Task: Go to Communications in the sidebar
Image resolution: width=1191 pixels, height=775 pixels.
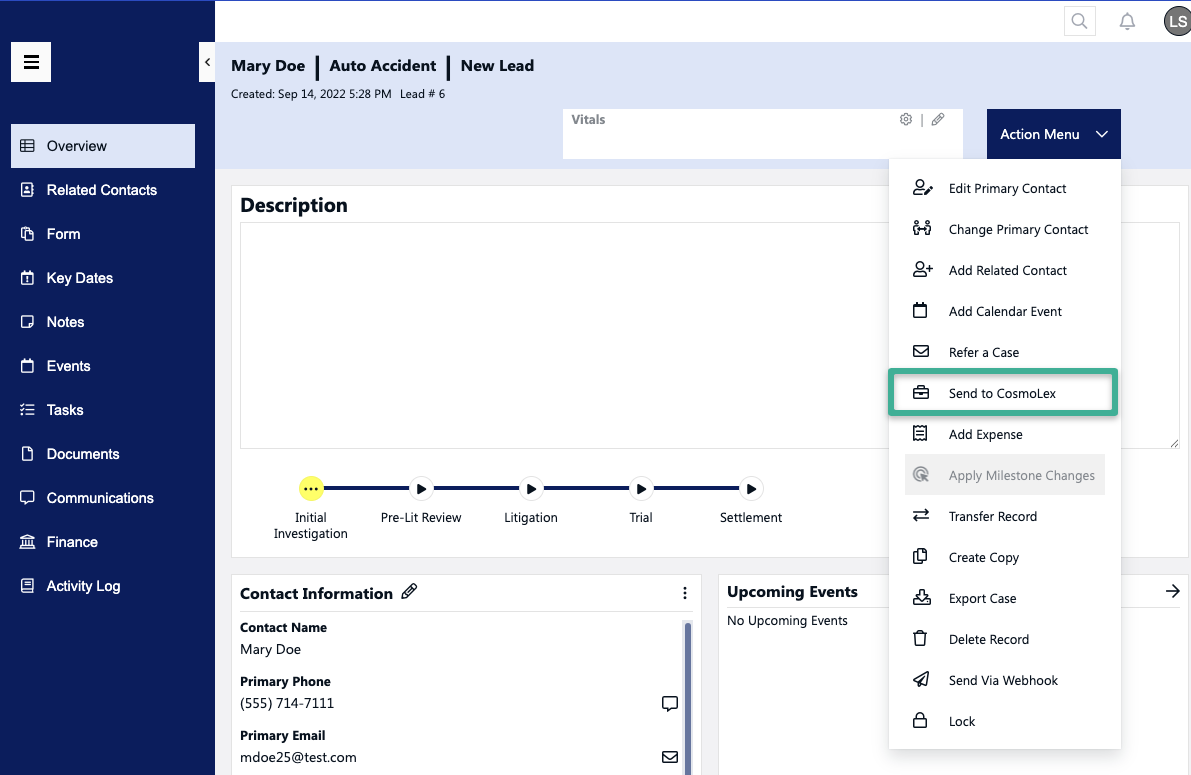Action: [x=103, y=498]
